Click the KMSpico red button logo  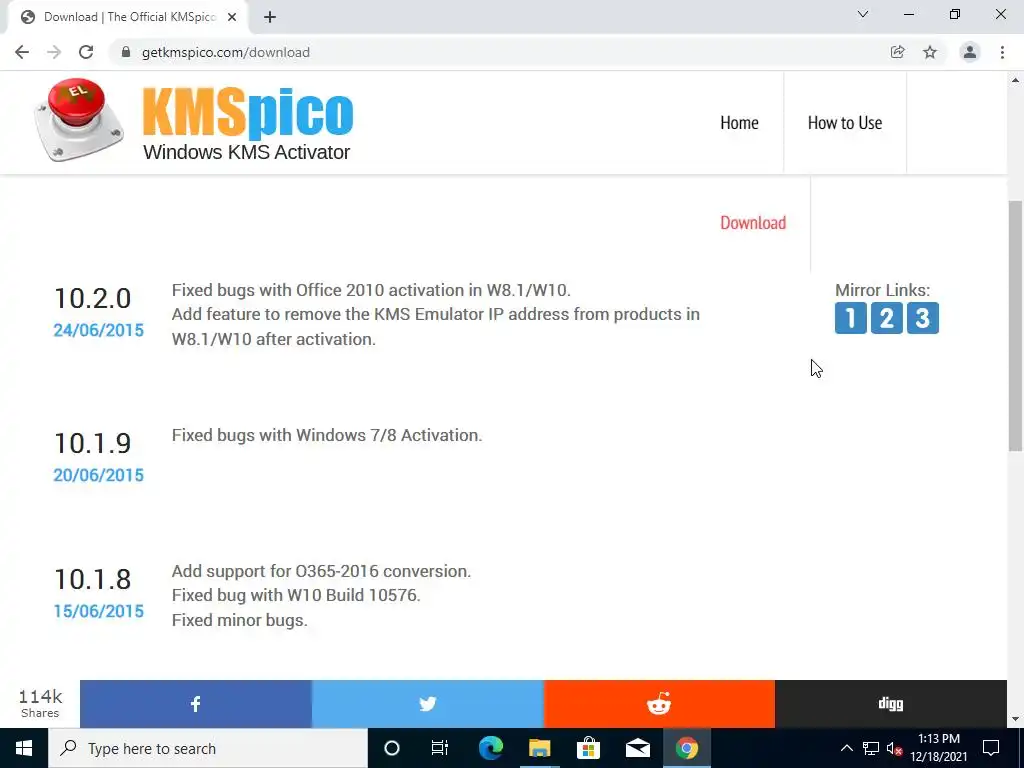[78, 120]
